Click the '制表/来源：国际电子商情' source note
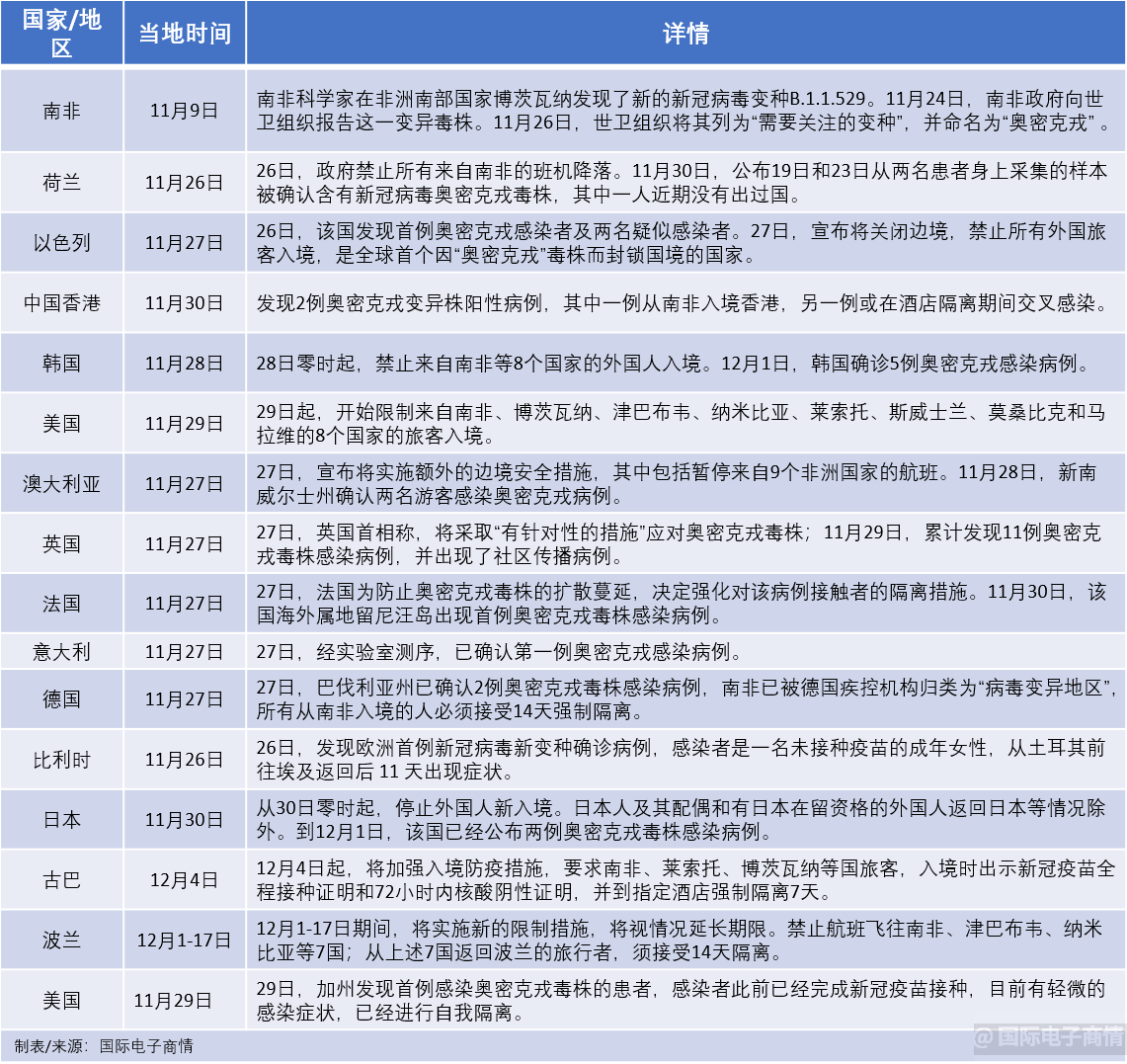Viewport: 1127px width, 1064px height. click(104, 1046)
